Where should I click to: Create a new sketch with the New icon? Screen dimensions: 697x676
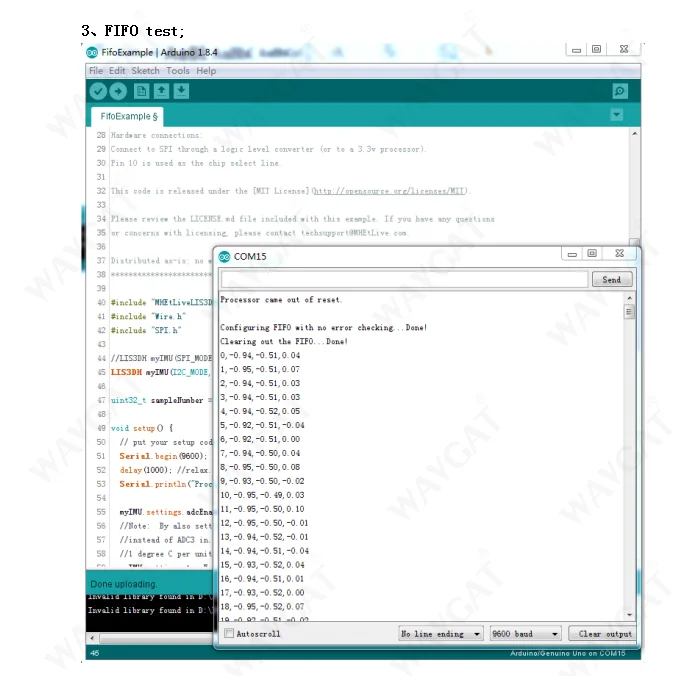point(141,91)
